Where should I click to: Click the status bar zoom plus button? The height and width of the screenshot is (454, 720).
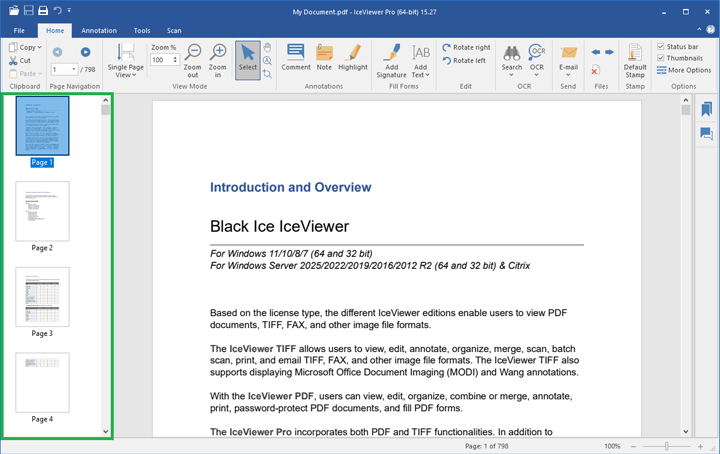click(700, 446)
